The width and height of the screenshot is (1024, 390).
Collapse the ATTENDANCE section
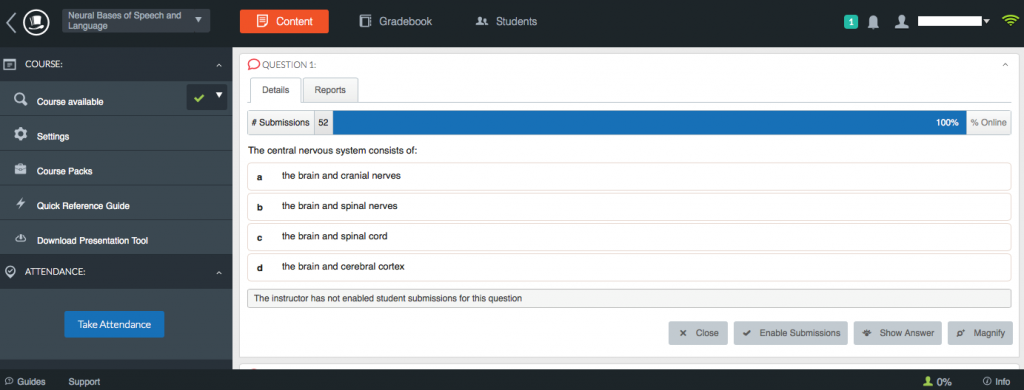219,272
